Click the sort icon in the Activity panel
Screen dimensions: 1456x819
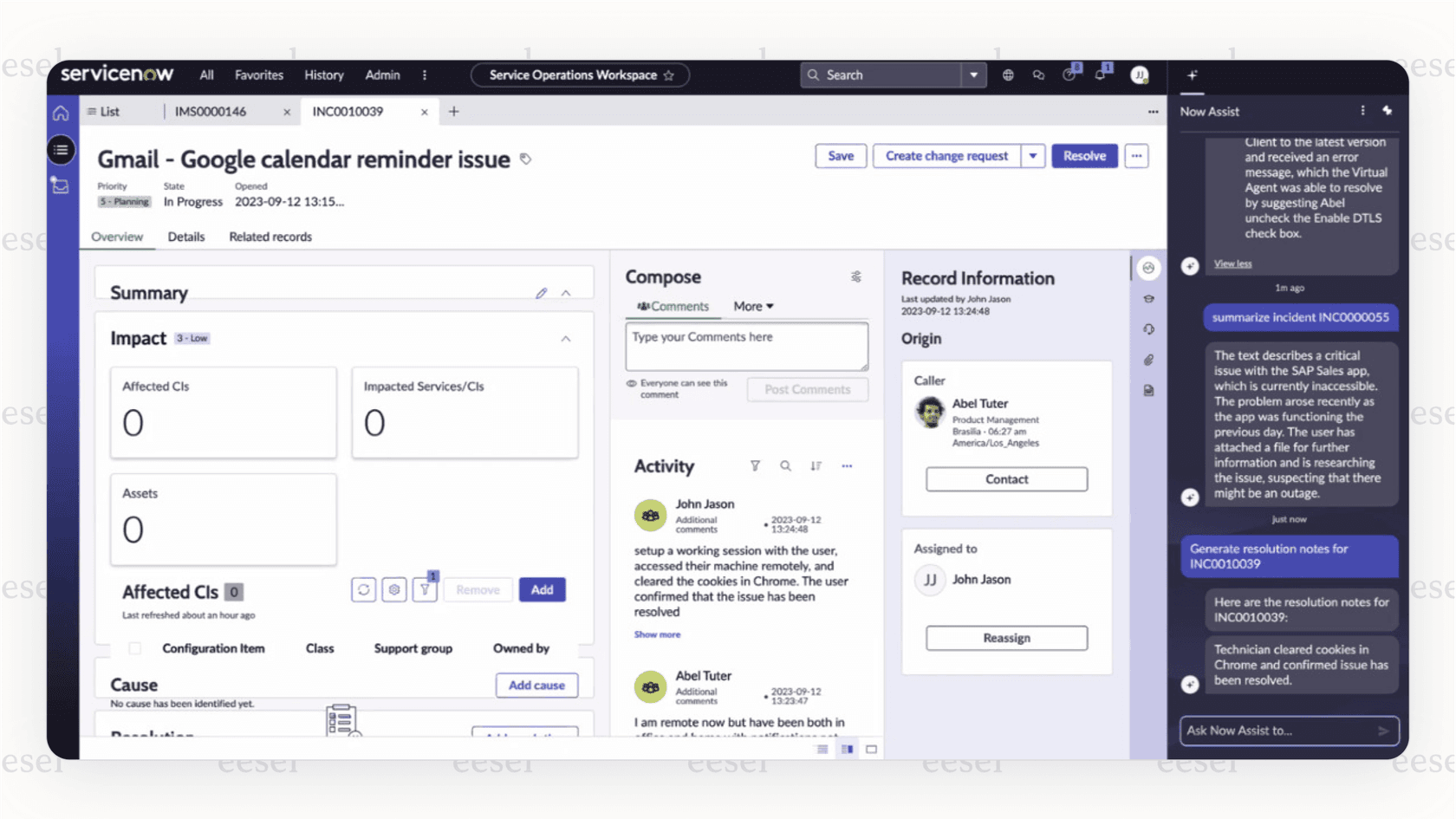(x=816, y=466)
